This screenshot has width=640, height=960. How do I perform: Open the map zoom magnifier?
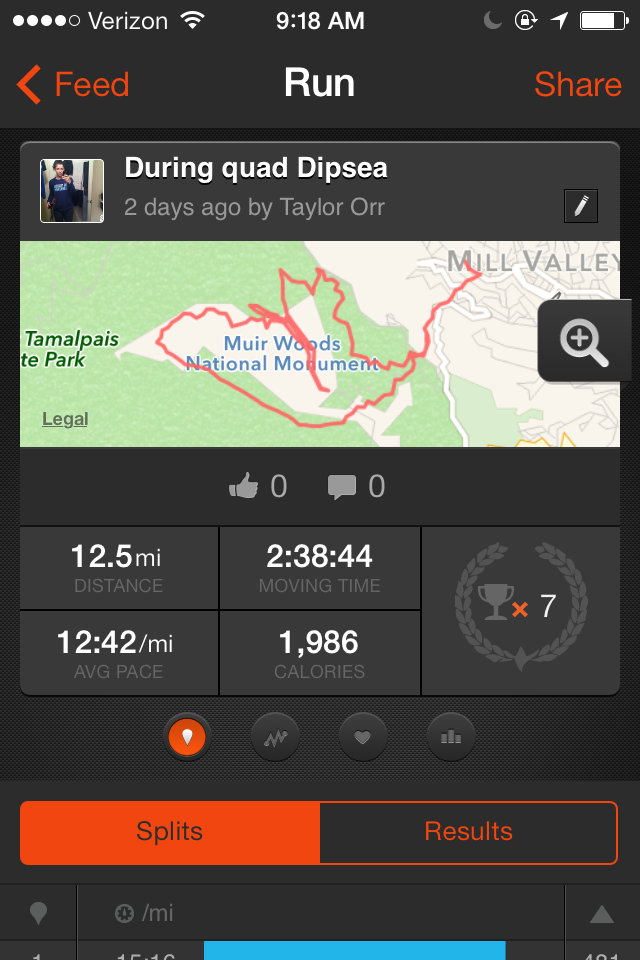(585, 341)
